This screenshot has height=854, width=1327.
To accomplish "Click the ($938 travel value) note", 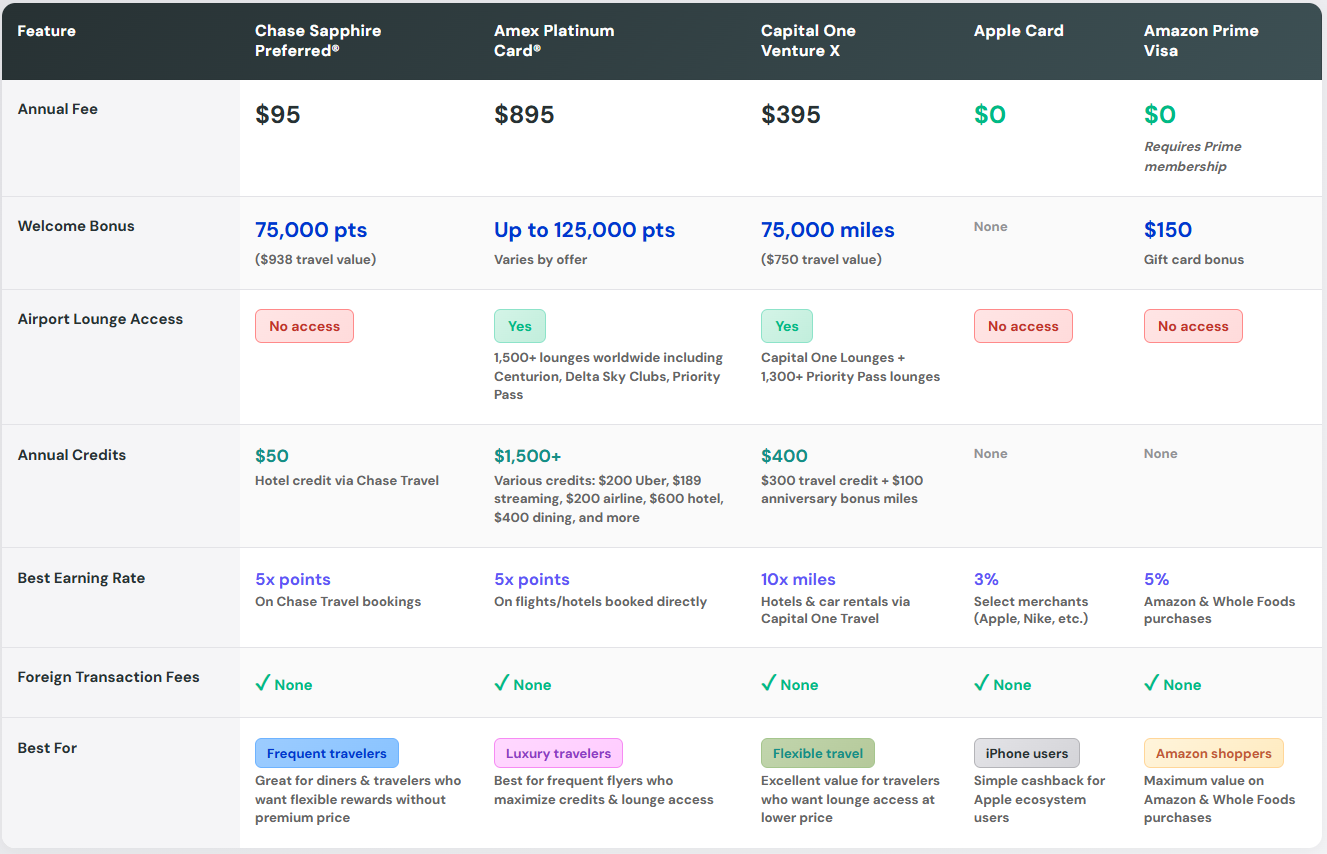I will click(315, 259).
